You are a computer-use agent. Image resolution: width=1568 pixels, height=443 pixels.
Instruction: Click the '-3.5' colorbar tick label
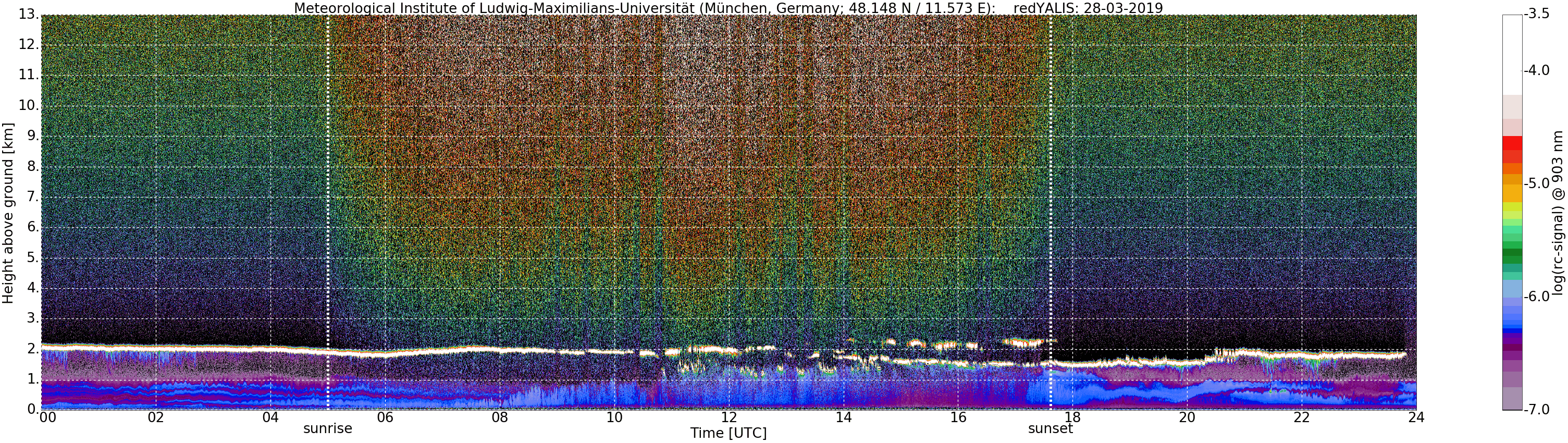point(1536,15)
